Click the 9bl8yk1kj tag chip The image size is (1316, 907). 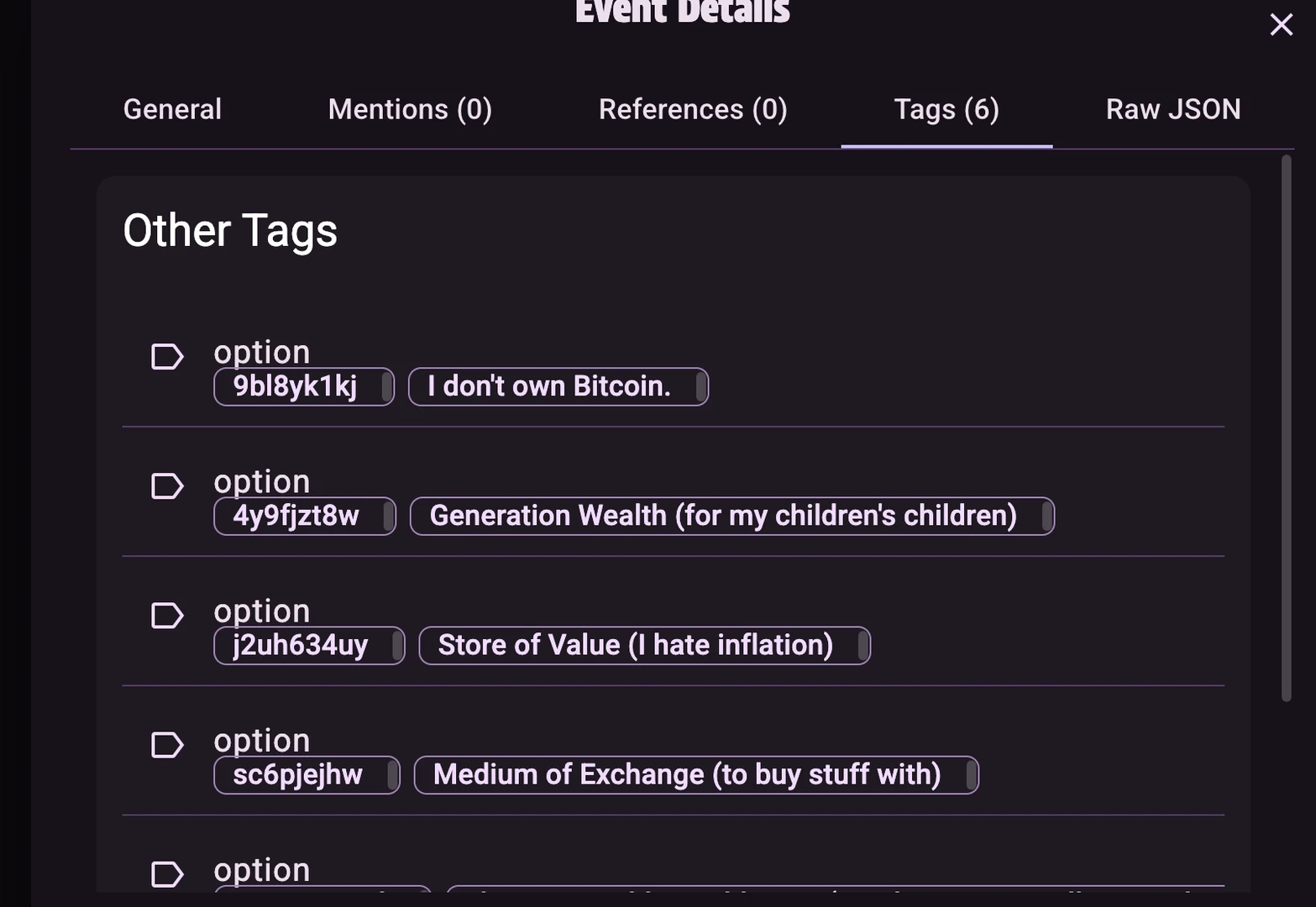(295, 386)
